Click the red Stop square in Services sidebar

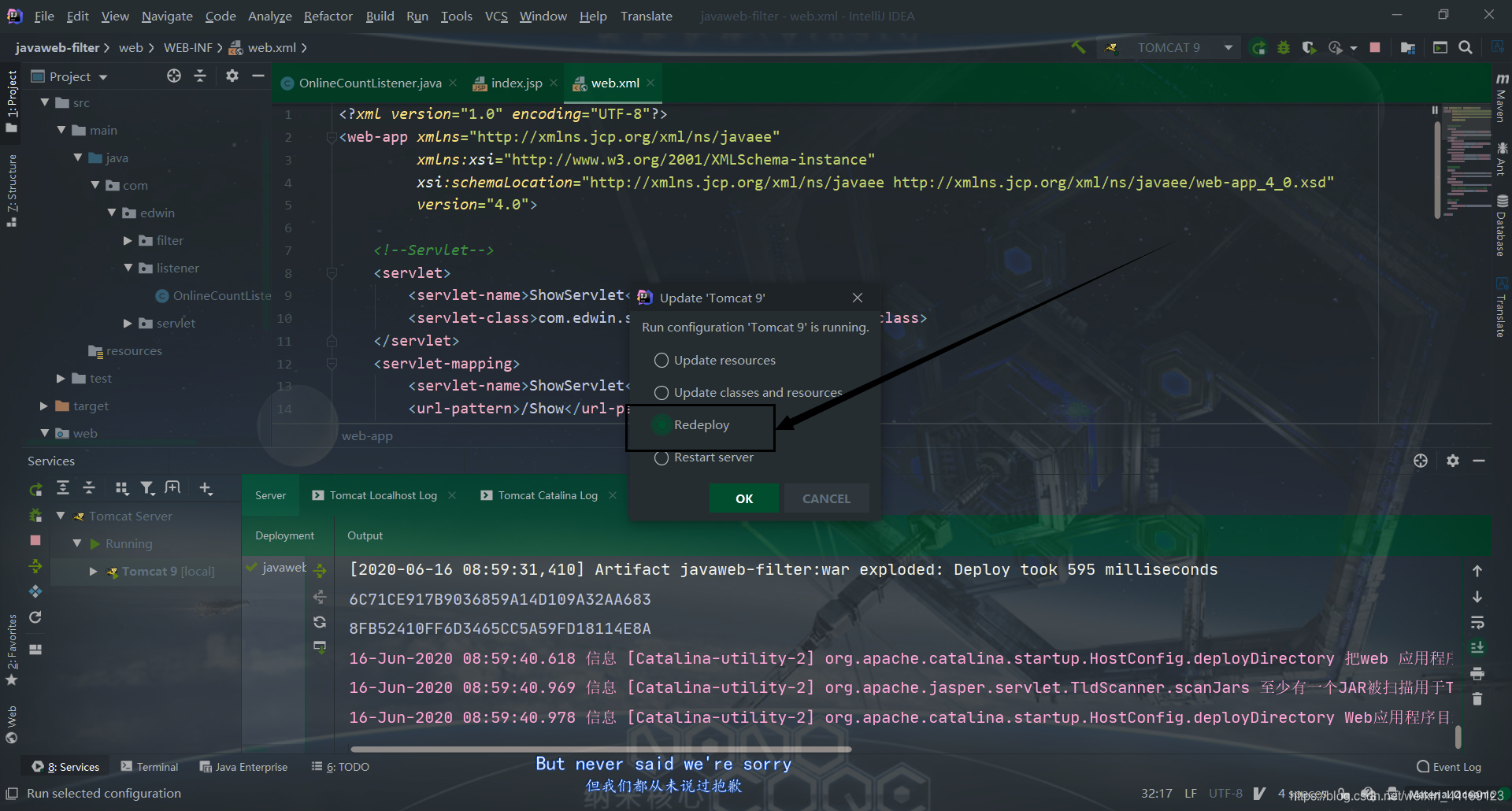coord(35,540)
